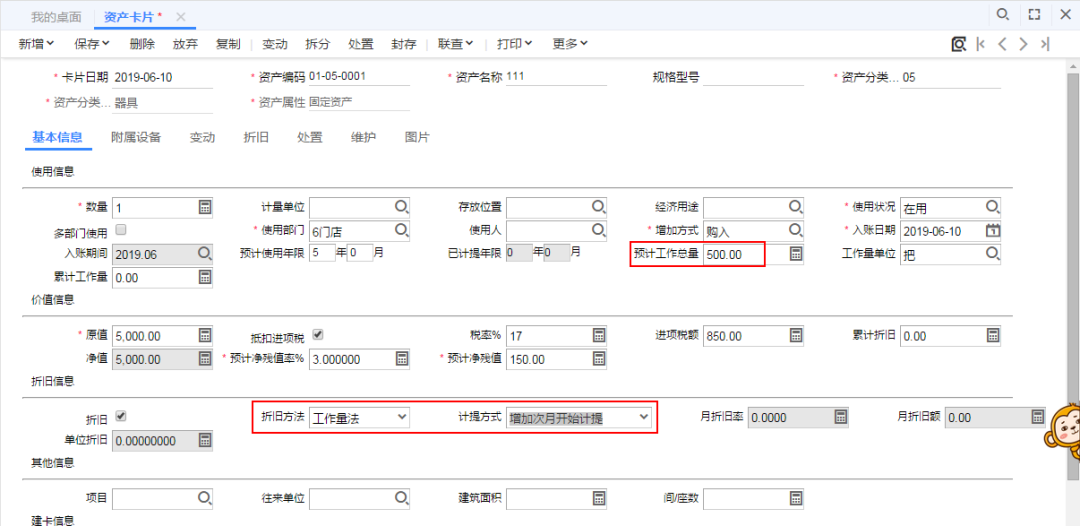The width and height of the screenshot is (1080, 526).
Task: Expand the 计提方式 dropdown
Action: coord(580,417)
